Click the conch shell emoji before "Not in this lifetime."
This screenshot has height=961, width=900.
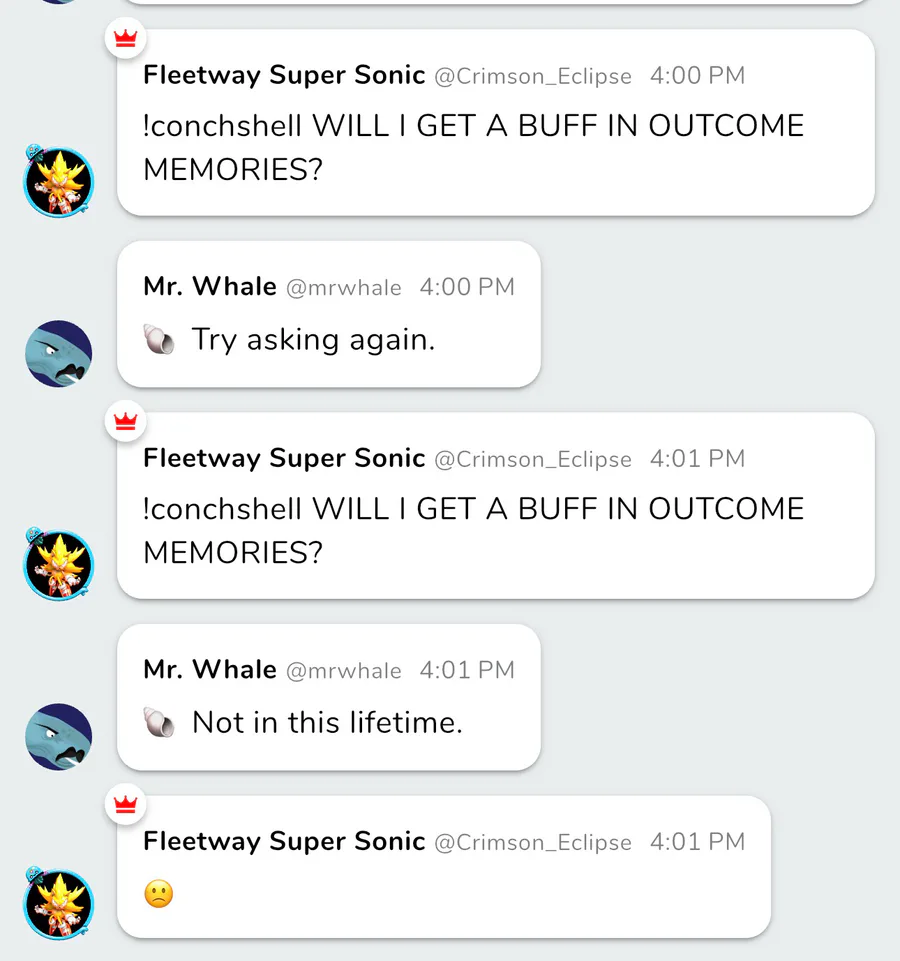(x=159, y=723)
